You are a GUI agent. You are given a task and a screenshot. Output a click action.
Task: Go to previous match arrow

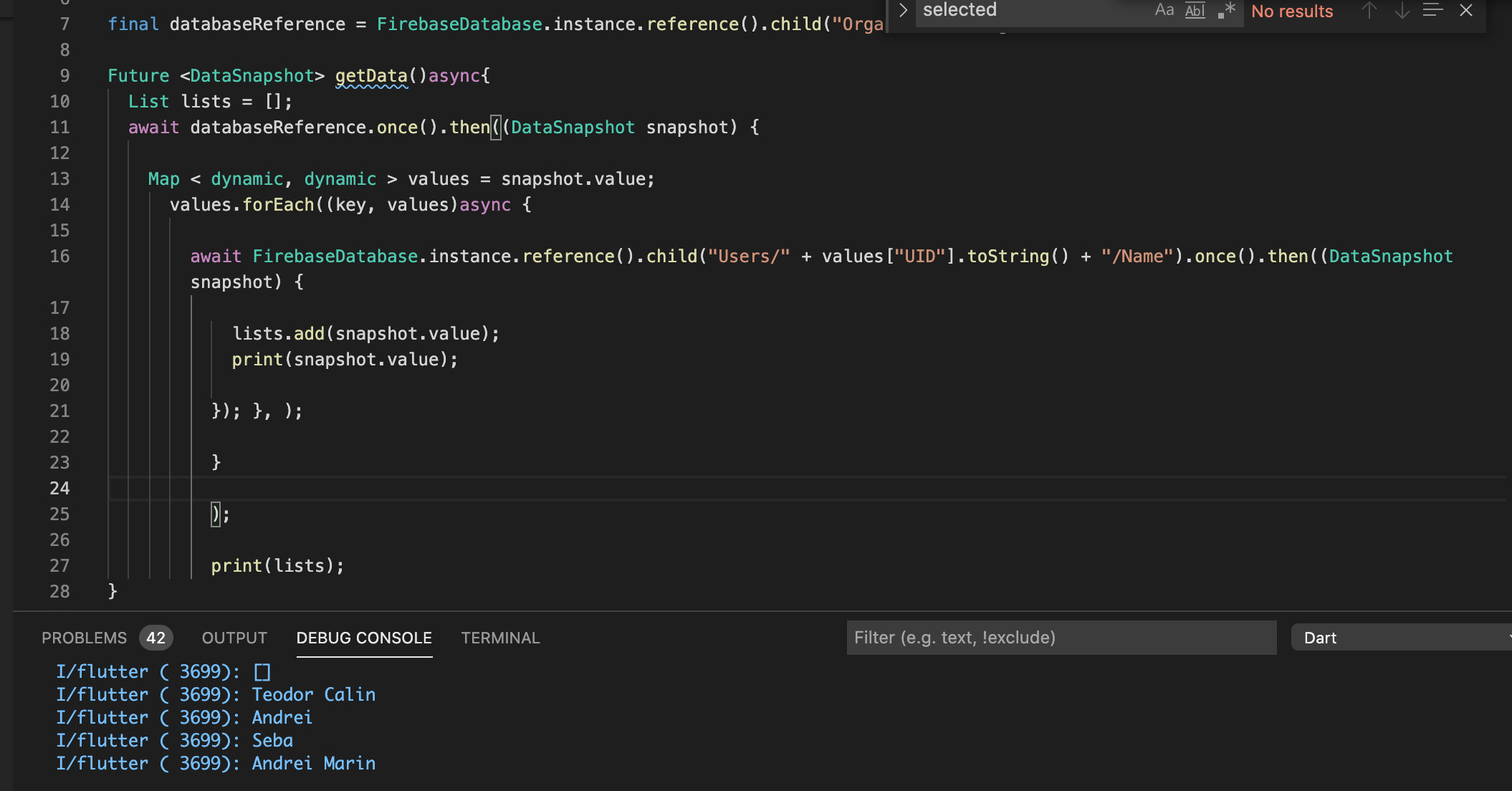click(1369, 11)
